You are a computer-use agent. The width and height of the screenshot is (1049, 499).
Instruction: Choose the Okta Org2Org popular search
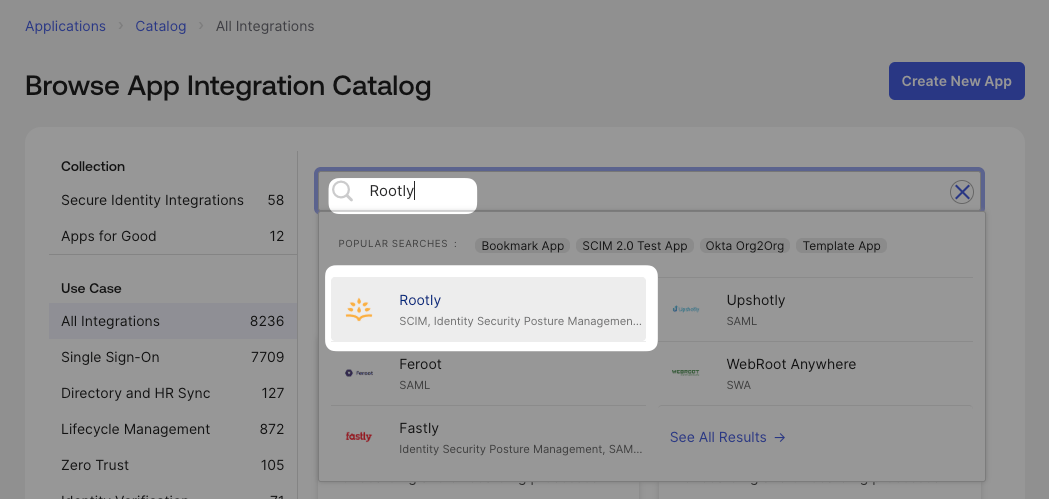745,245
